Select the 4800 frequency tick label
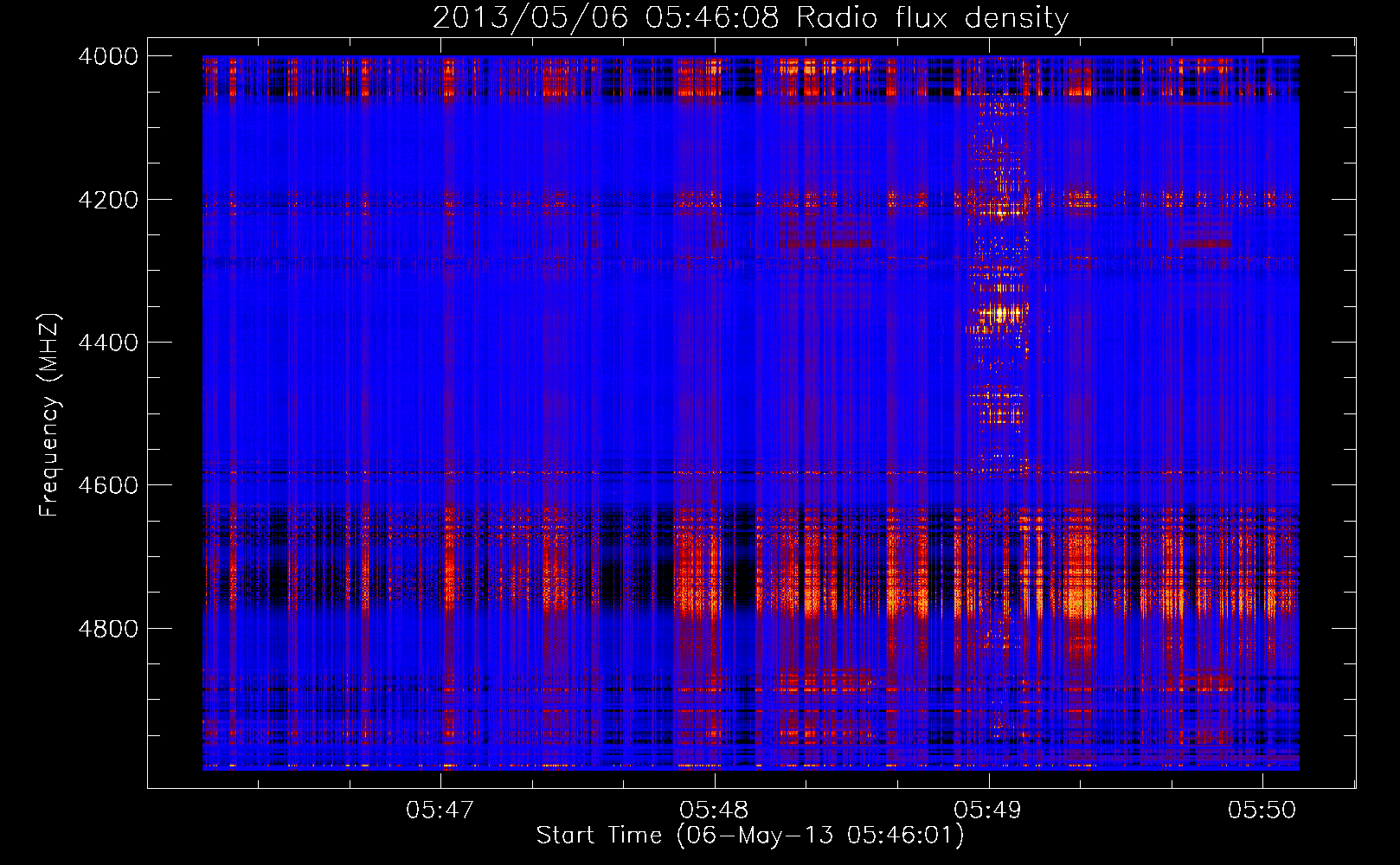The height and width of the screenshot is (865, 1400). coord(108,629)
